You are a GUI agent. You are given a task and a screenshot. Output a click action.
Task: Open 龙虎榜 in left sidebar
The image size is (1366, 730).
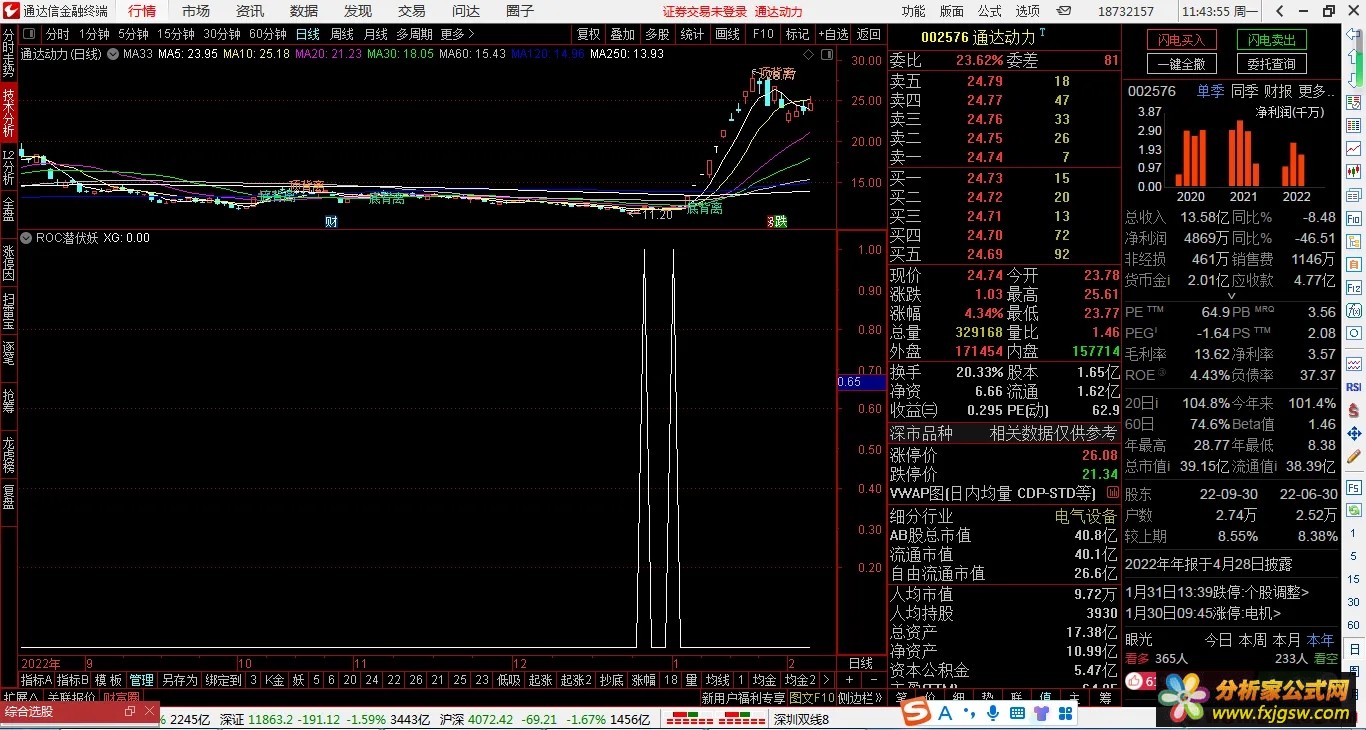click(8, 454)
